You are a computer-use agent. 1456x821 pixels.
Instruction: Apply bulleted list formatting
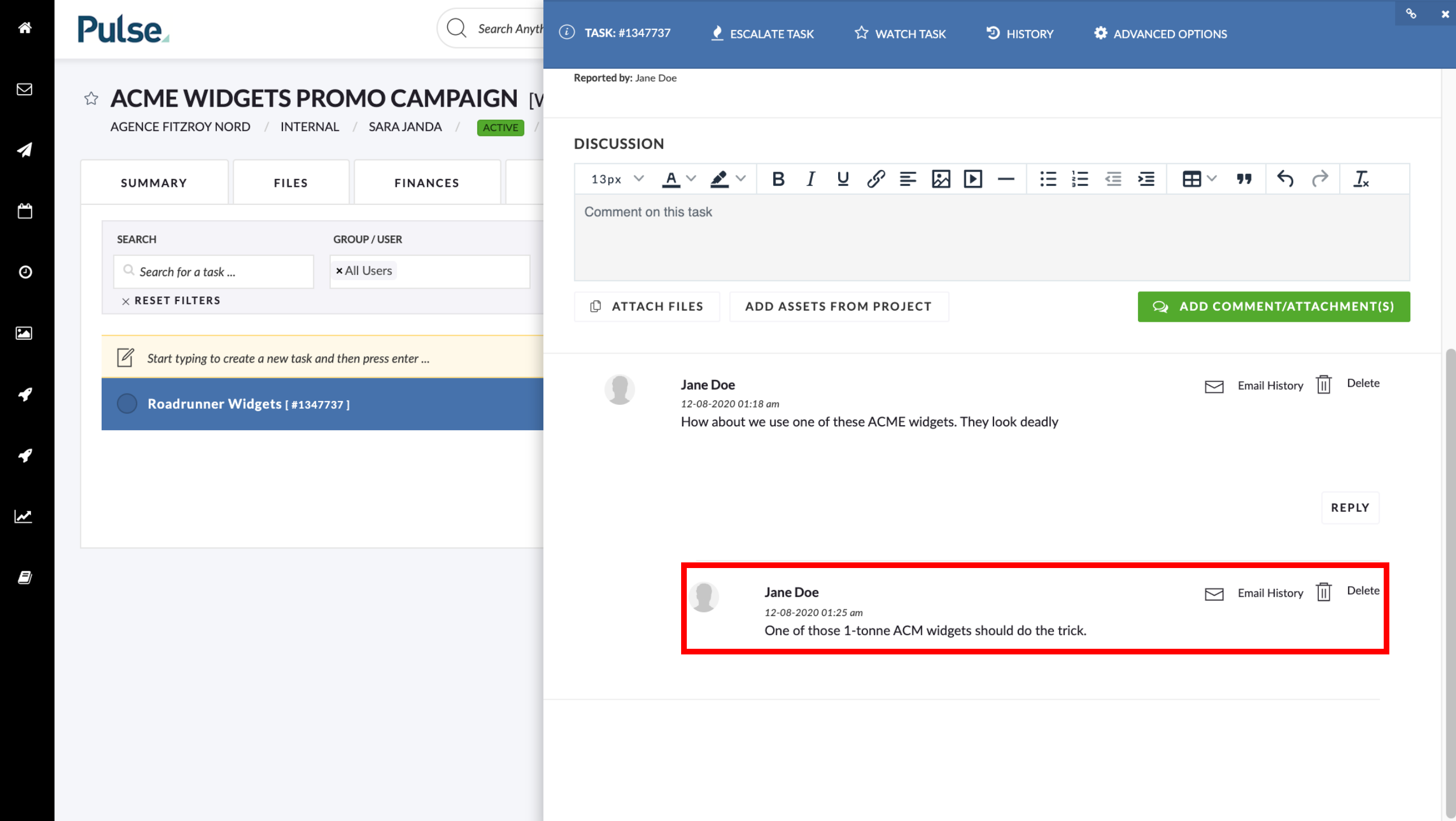1048,179
